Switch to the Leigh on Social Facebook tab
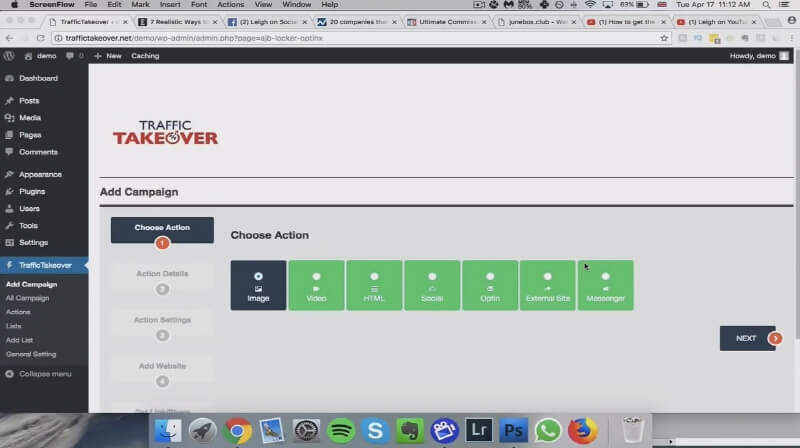 tap(268, 22)
